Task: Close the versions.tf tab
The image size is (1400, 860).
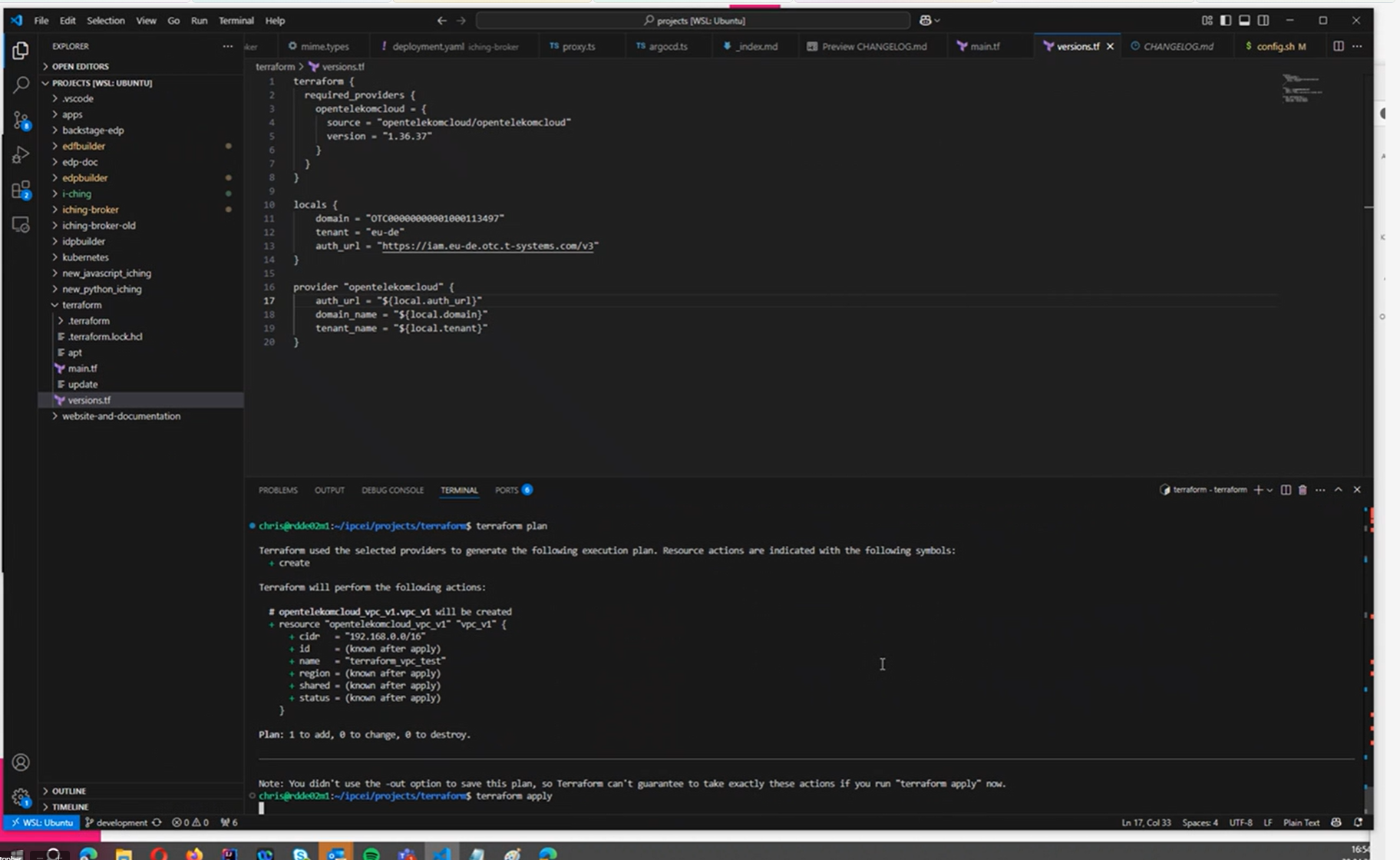Action: click(1110, 47)
